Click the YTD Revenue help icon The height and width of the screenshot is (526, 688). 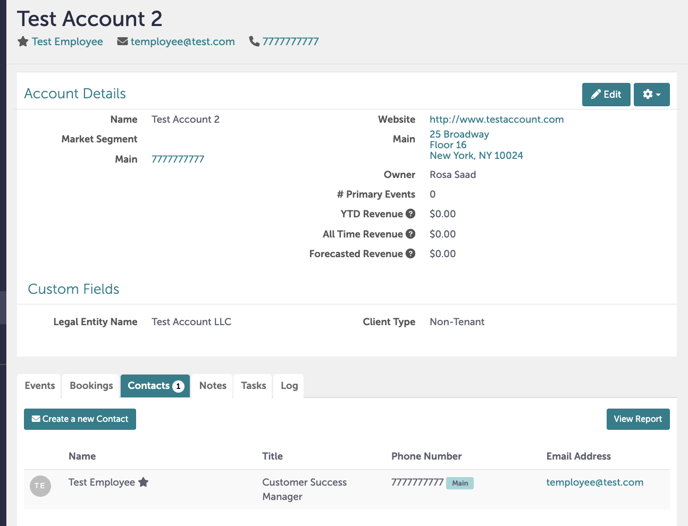click(411, 214)
